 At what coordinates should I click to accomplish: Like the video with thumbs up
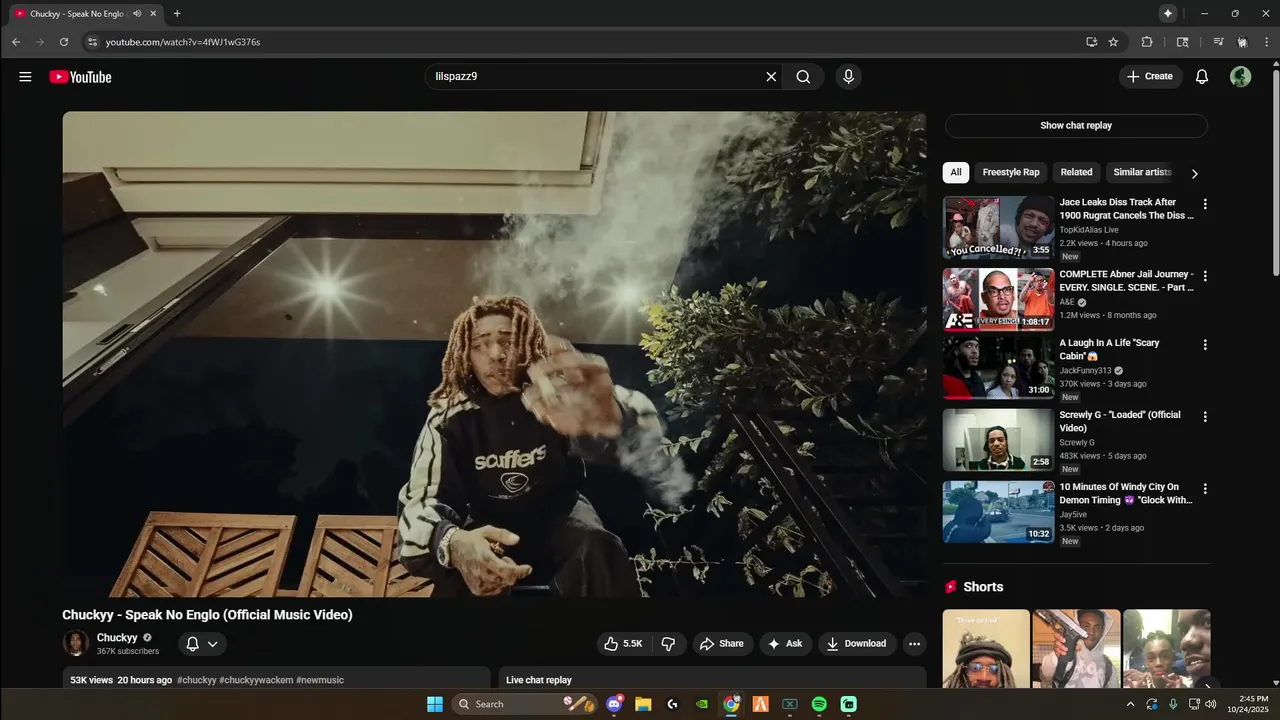click(624, 644)
